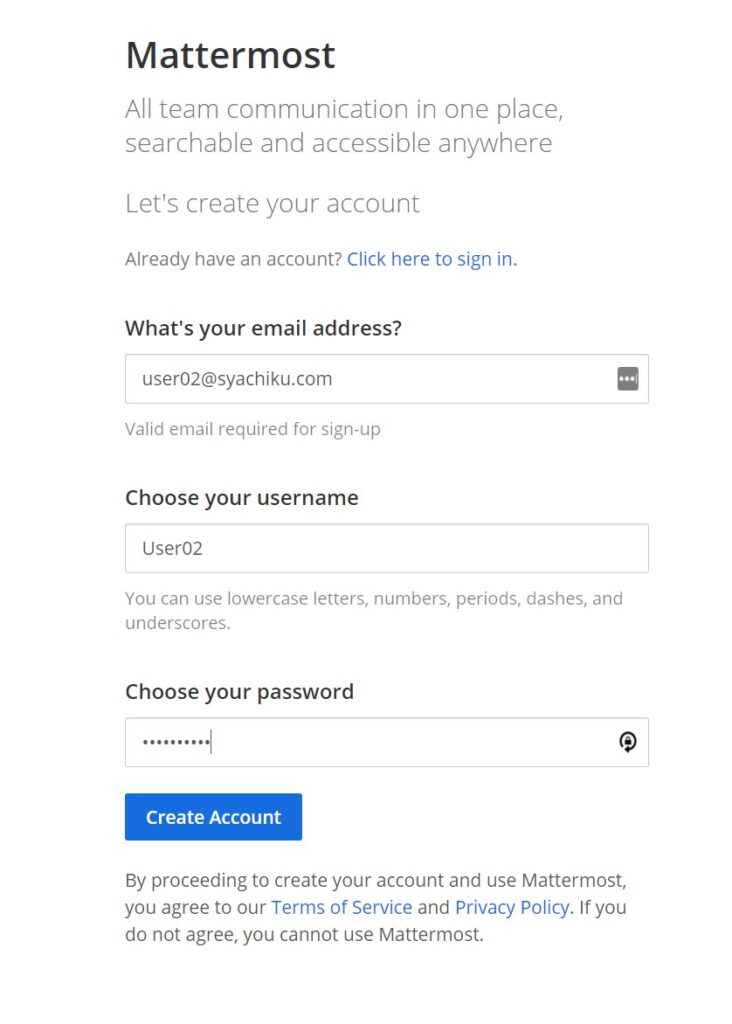The image size is (732, 1024).
Task: Open the Privacy Policy link
Action: 512,907
